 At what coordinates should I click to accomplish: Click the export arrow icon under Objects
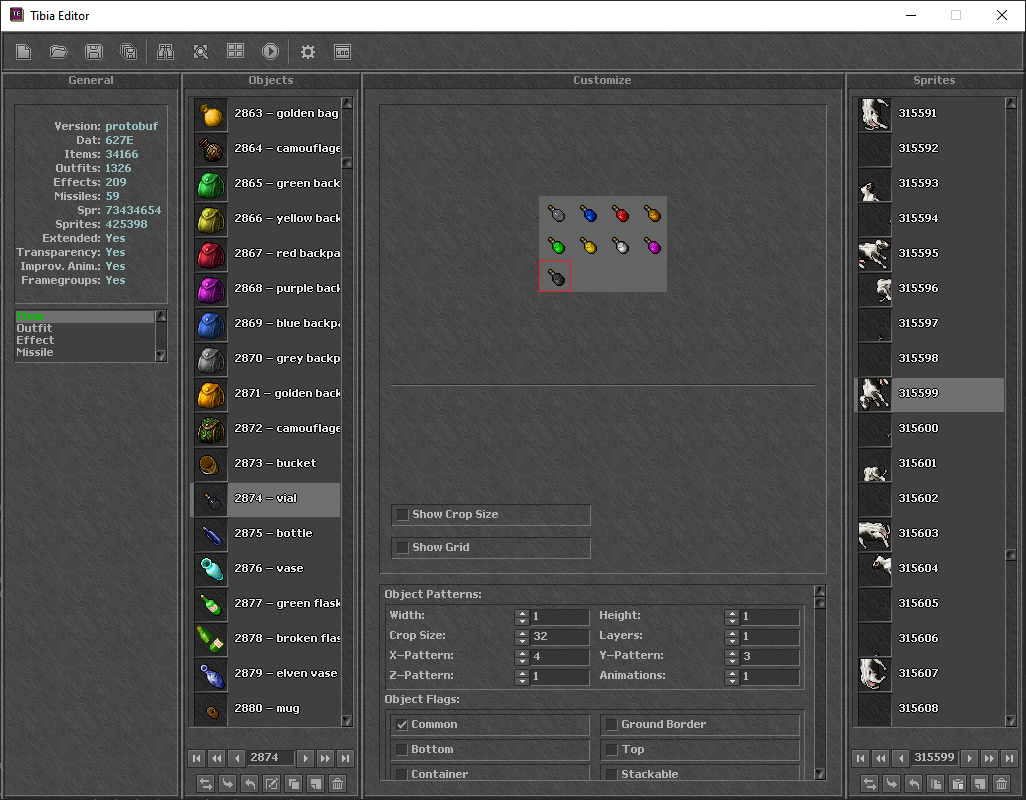click(x=249, y=784)
